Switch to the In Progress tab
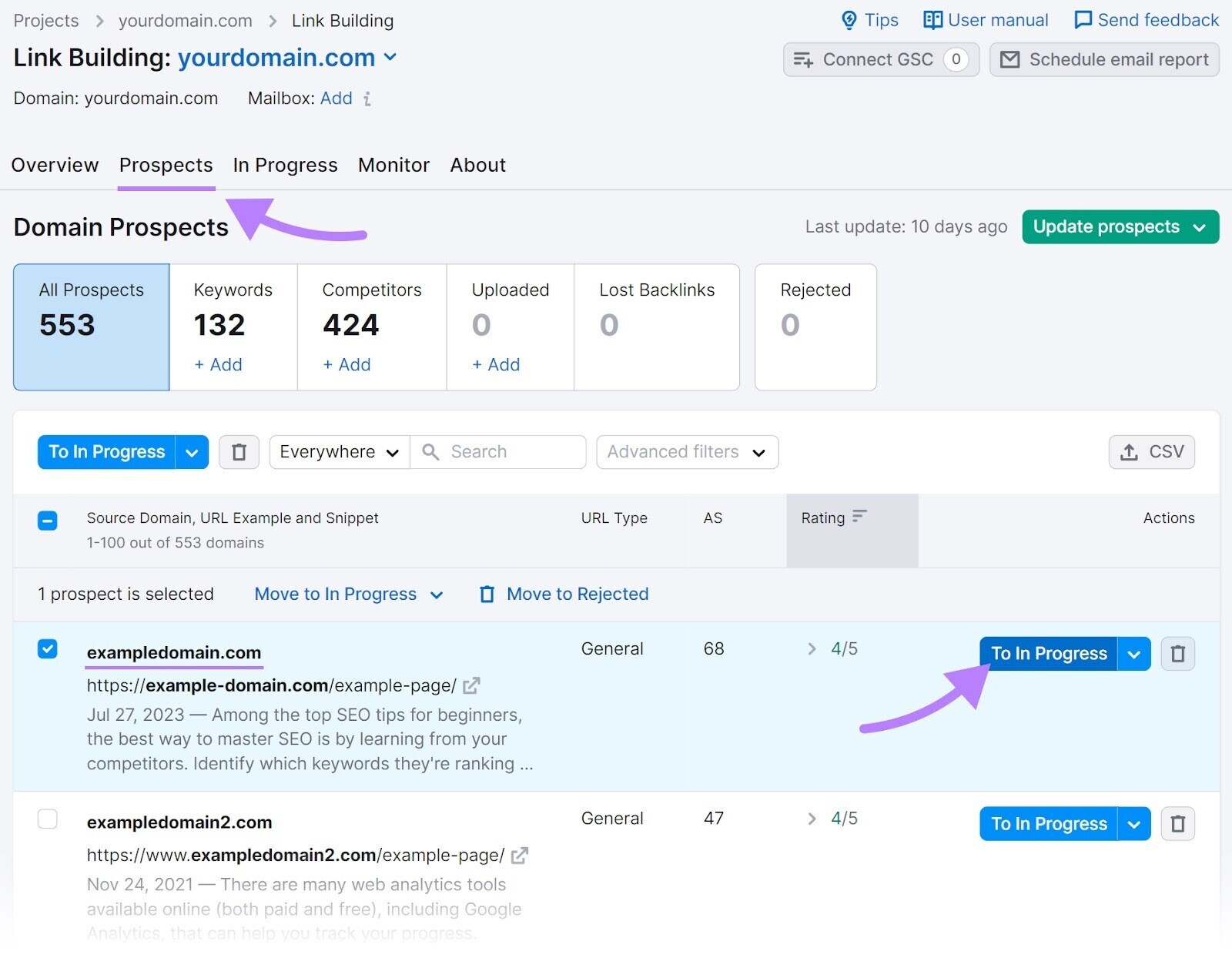The image size is (1232, 958). click(x=285, y=165)
